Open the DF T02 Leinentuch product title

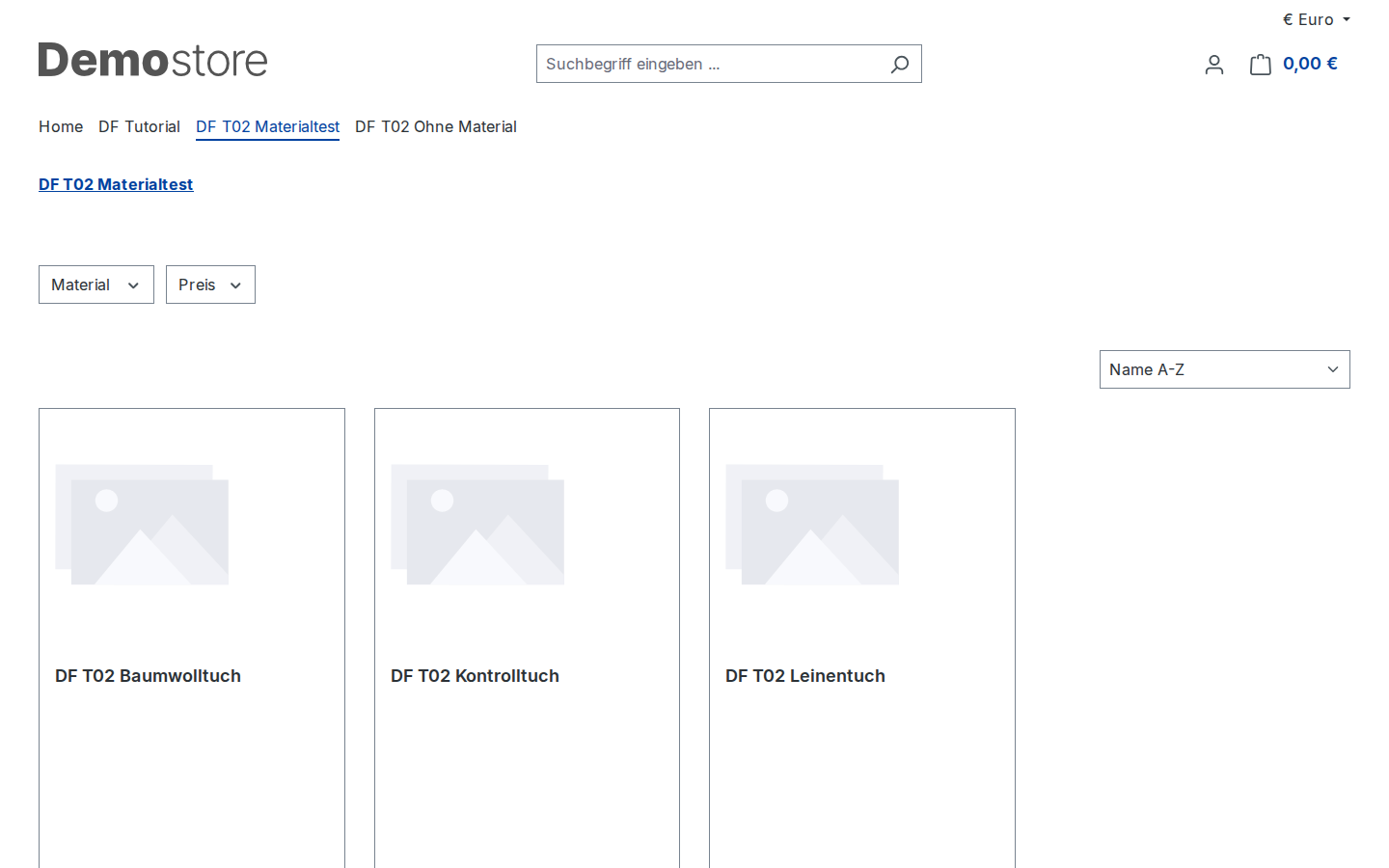(805, 676)
